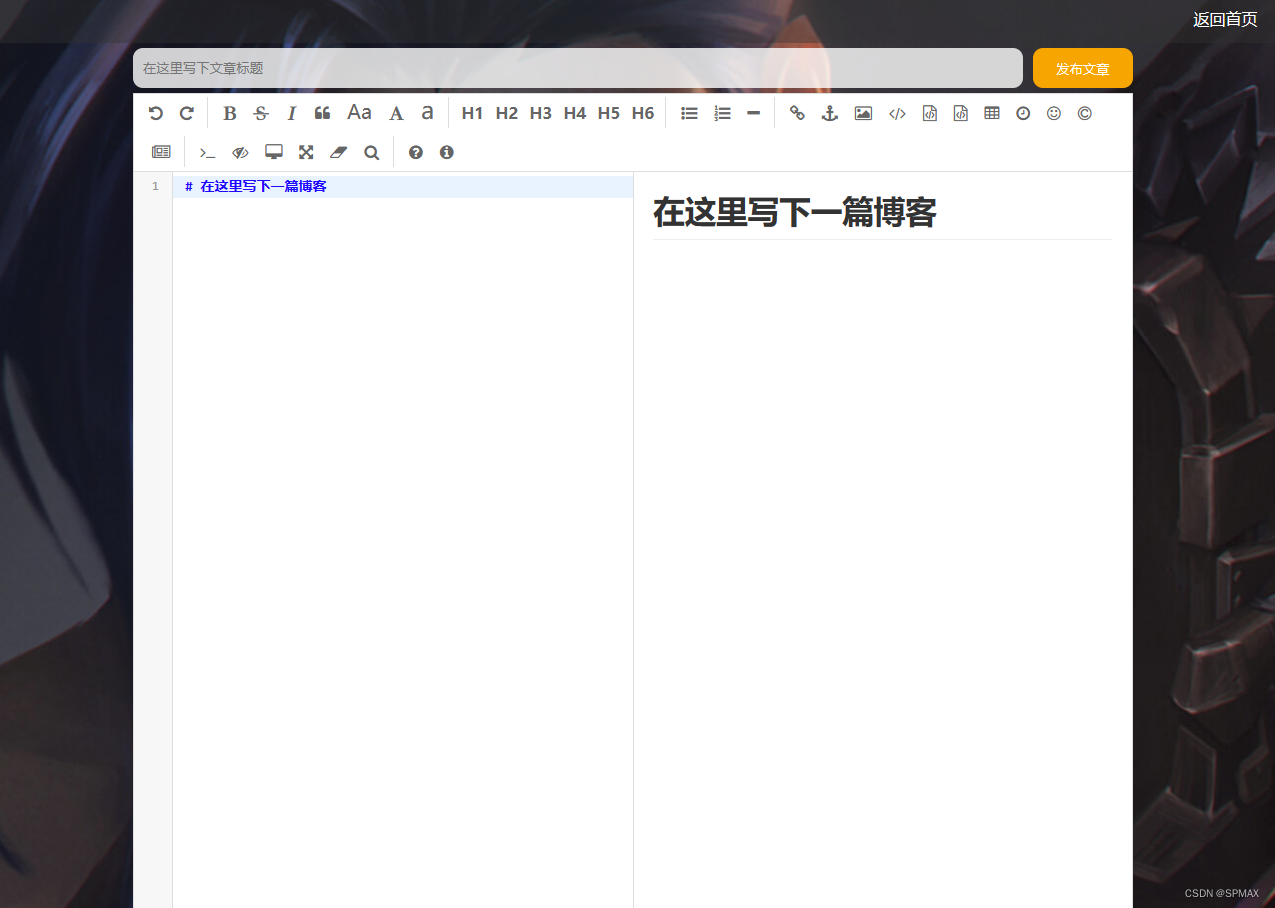Insert an H2 heading

(507, 113)
